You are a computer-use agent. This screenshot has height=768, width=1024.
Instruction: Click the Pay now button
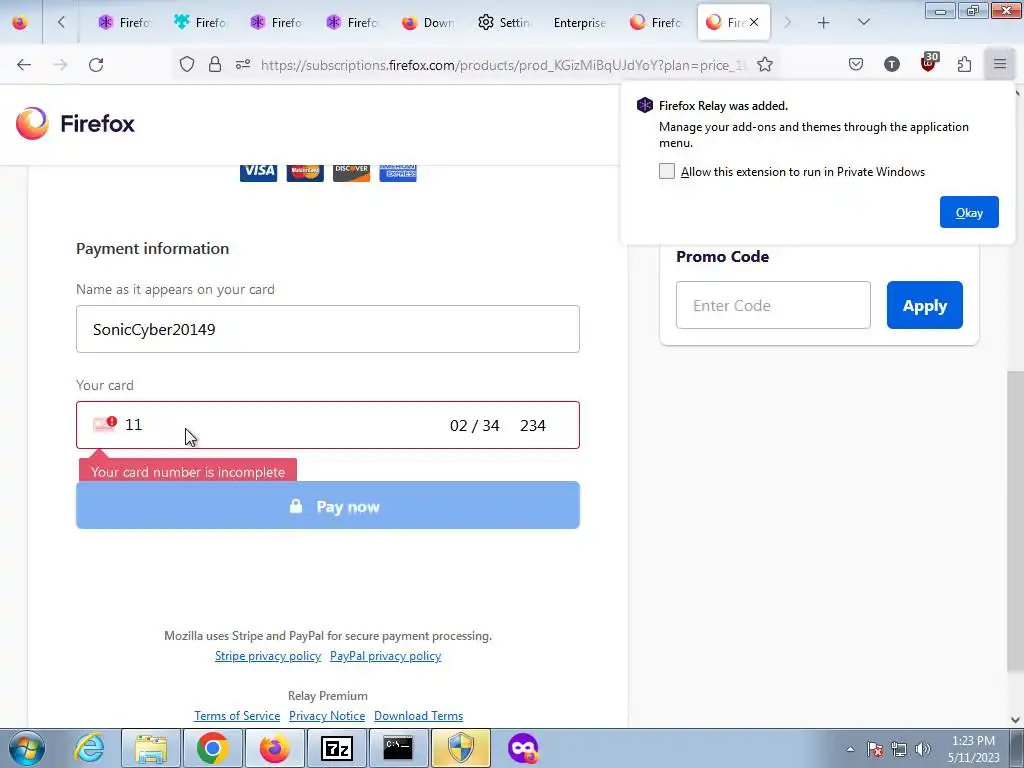point(328,505)
